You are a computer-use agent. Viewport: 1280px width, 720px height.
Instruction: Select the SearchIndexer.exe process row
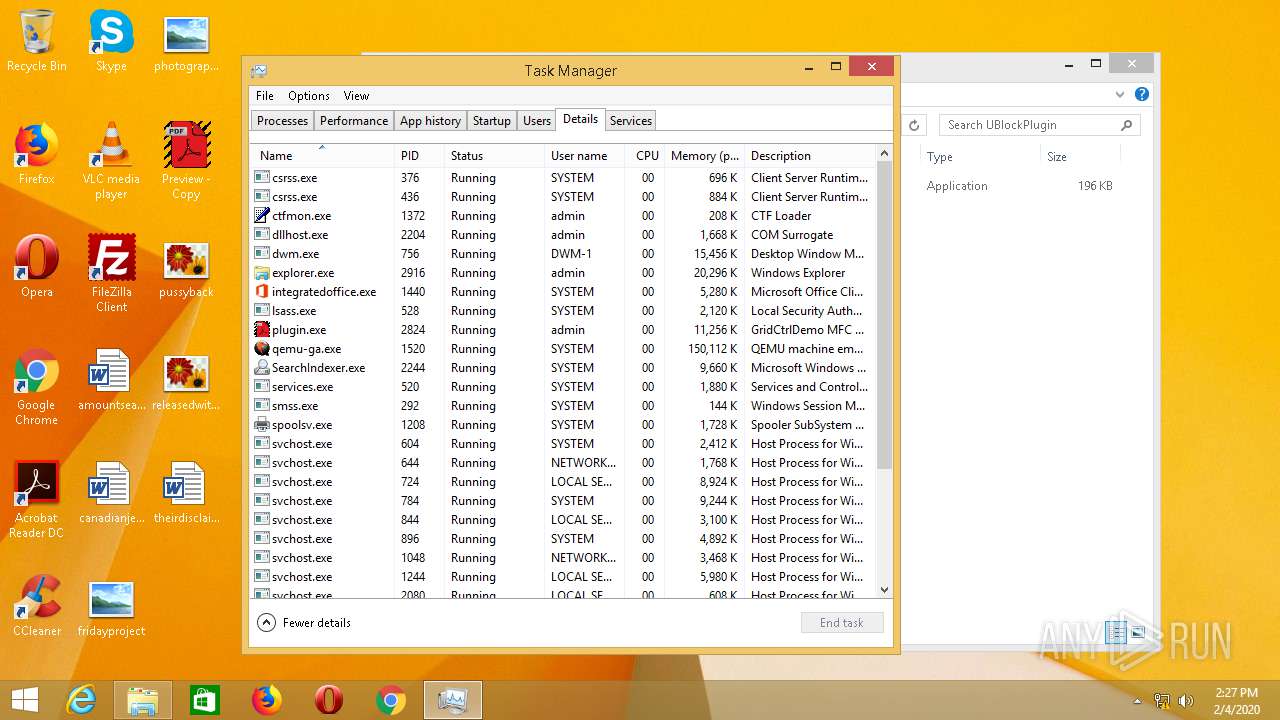click(562, 368)
